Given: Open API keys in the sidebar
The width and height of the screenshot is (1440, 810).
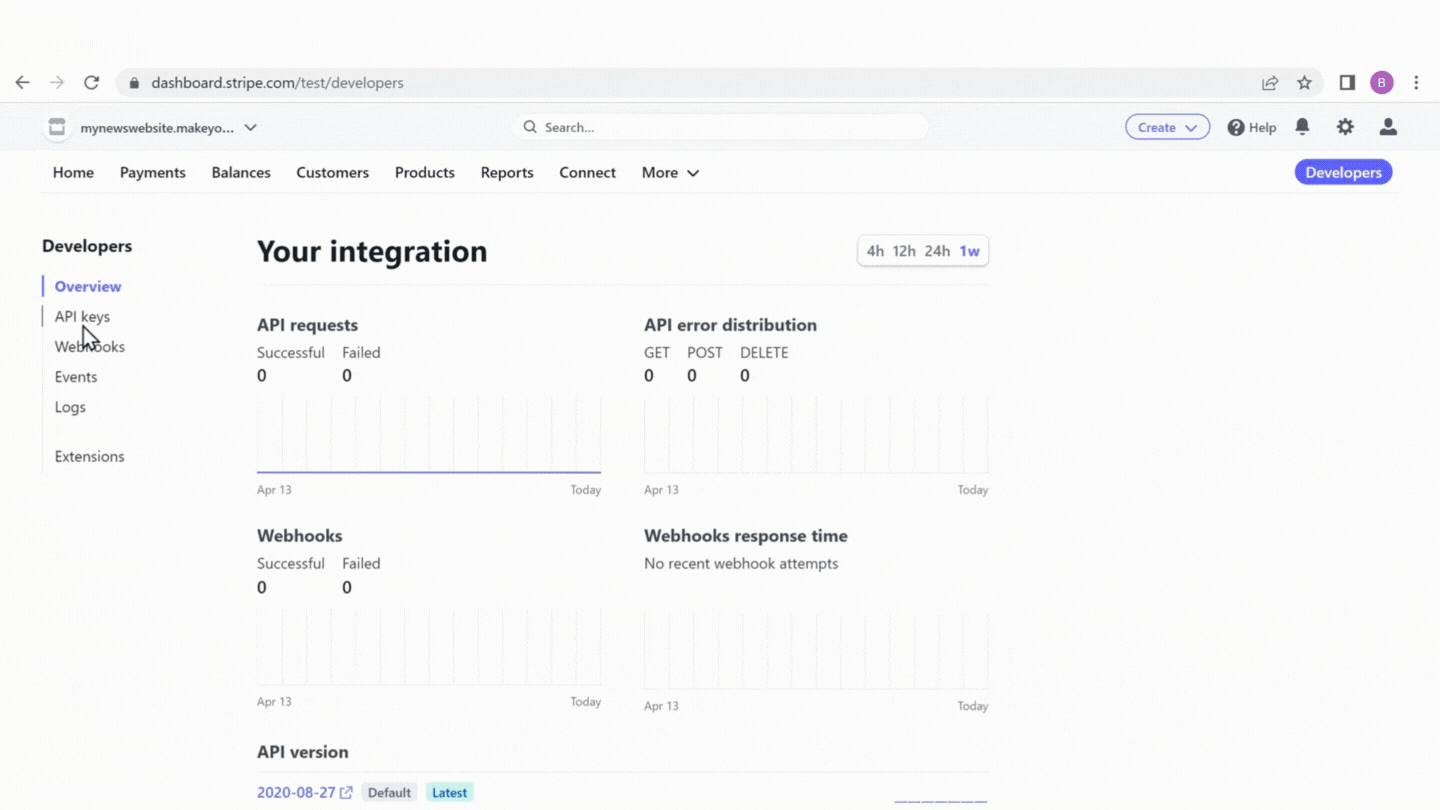Looking at the screenshot, I should click(x=82, y=317).
